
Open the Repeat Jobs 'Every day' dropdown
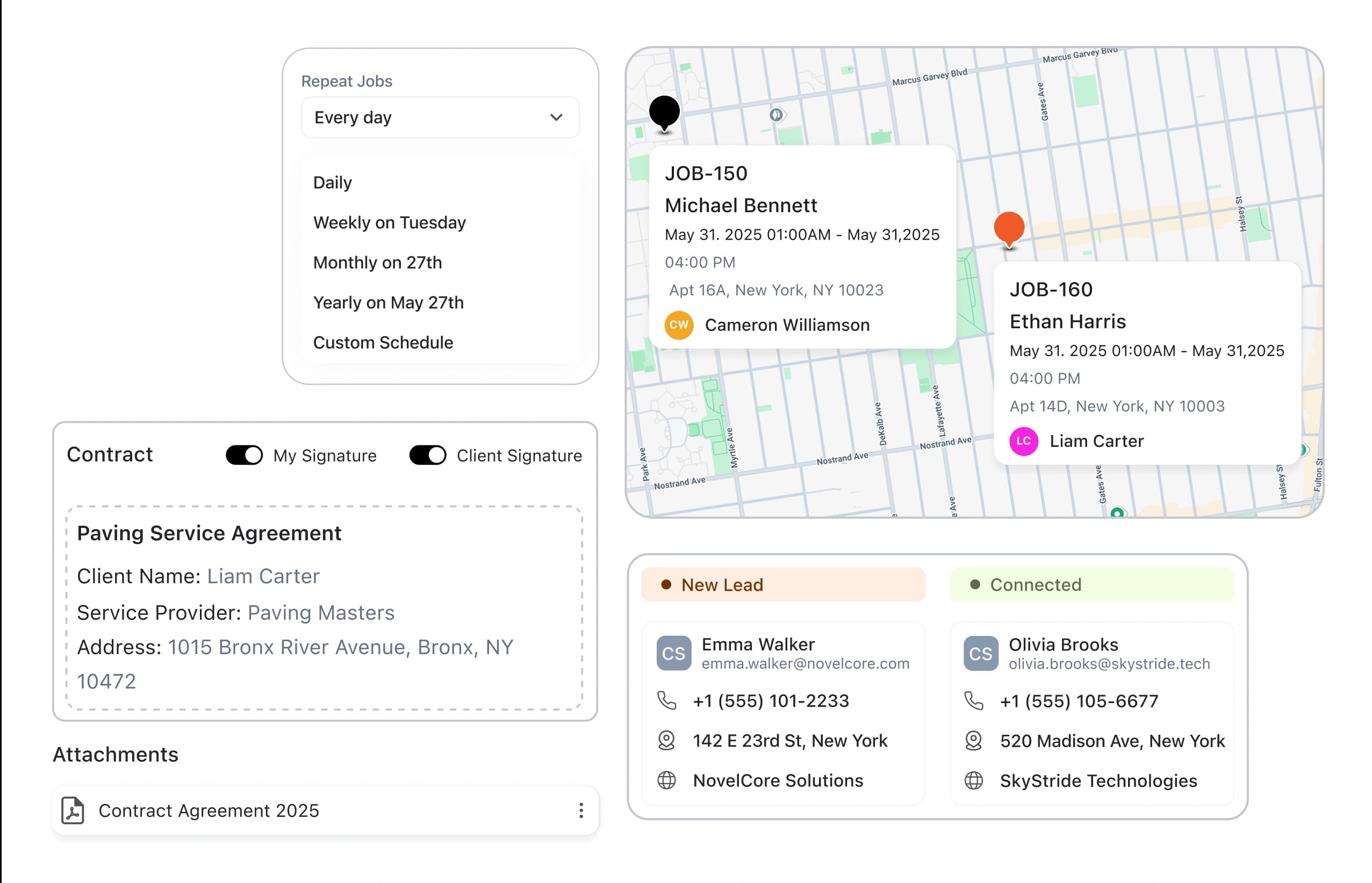point(440,118)
